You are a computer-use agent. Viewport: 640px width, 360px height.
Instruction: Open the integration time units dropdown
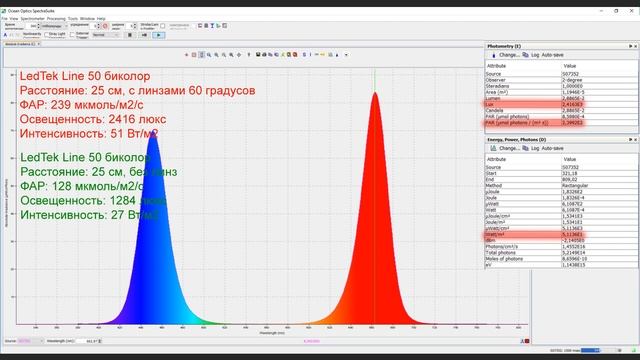pos(54,26)
